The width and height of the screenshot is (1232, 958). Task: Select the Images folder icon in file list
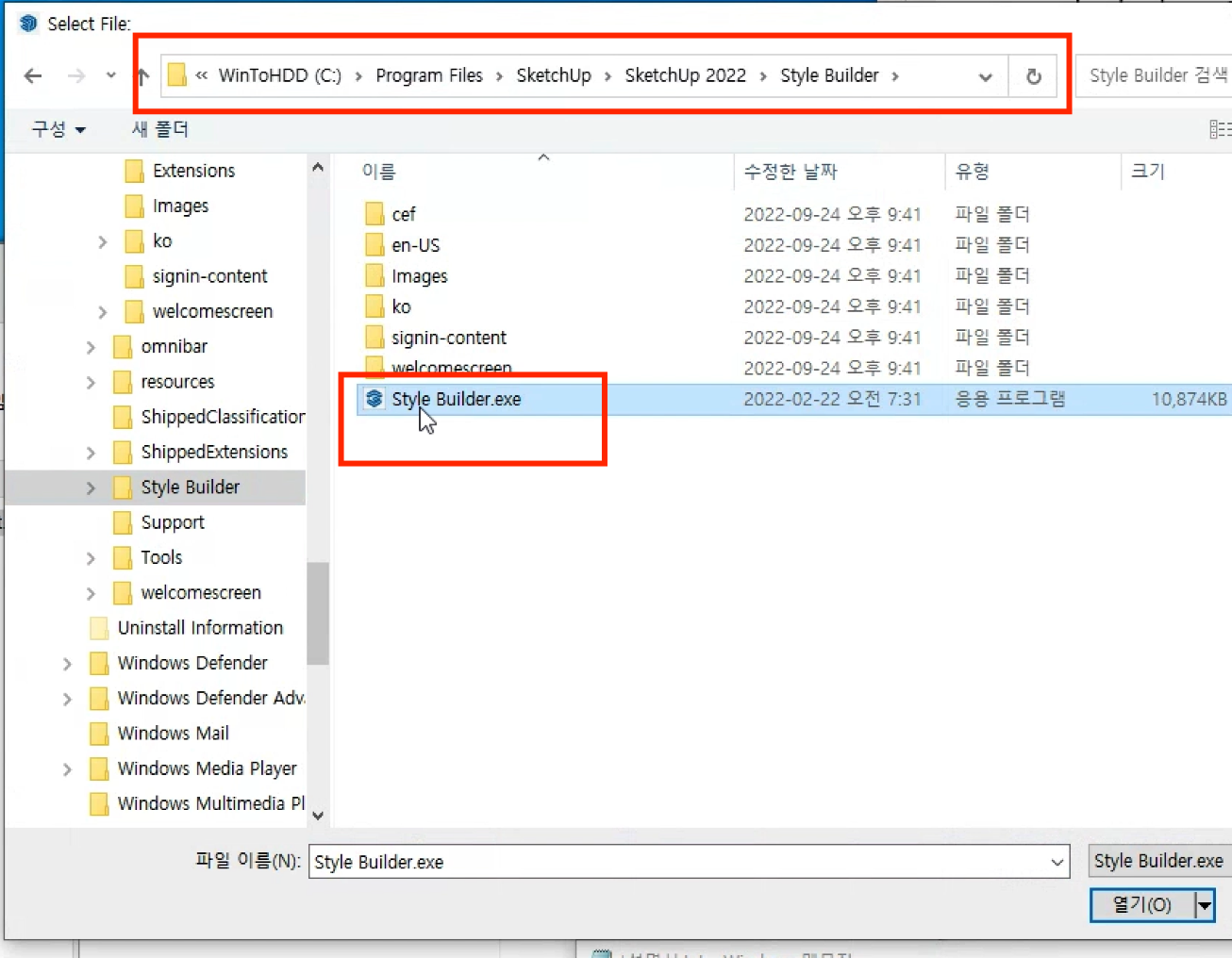[375, 276]
